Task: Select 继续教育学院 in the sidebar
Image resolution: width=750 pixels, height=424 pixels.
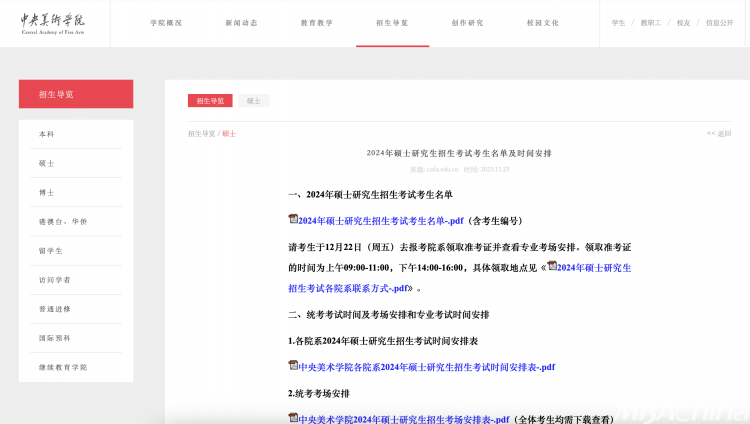Action: pyautogui.click(x=63, y=368)
